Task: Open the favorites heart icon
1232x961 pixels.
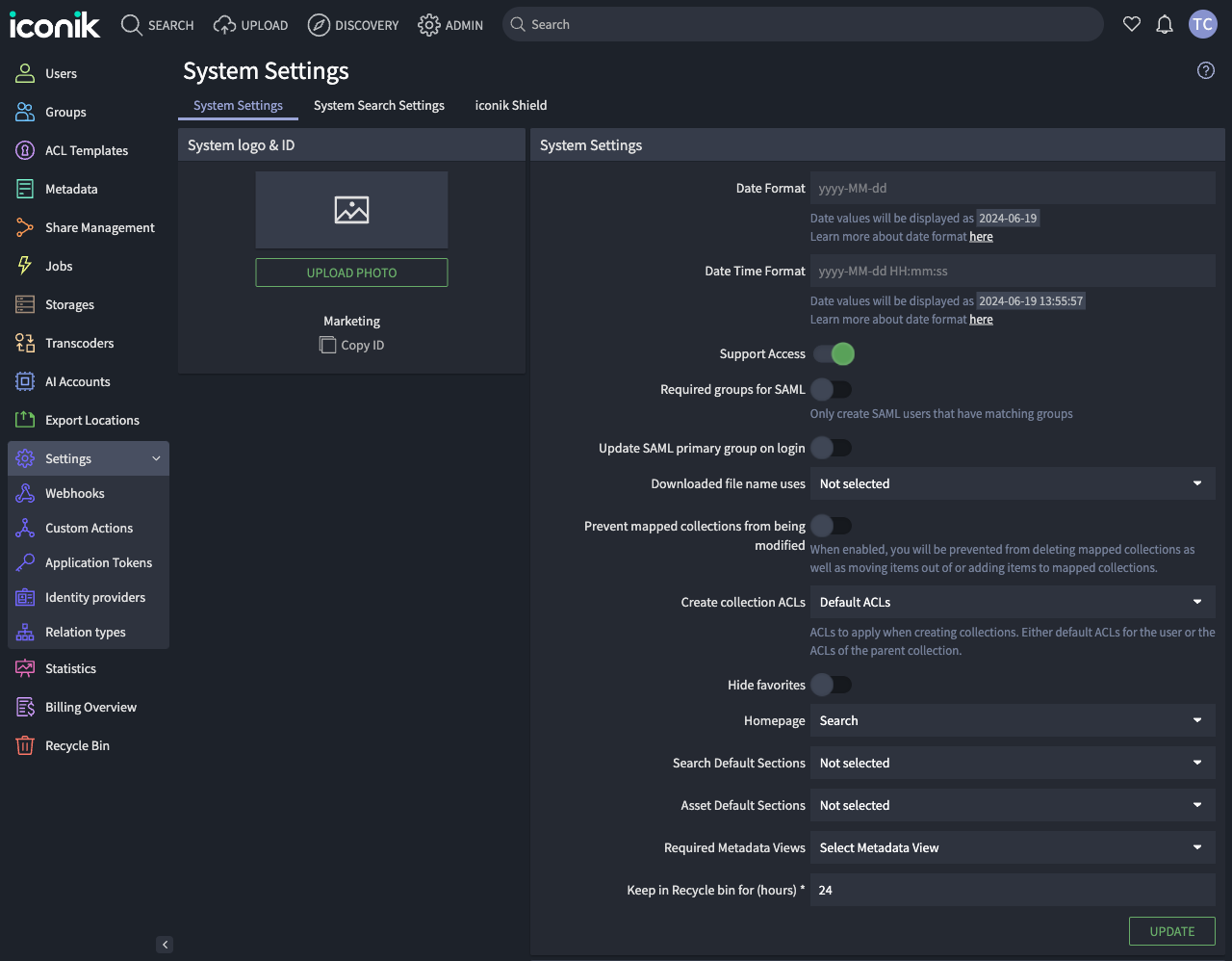Action: pyautogui.click(x=1132, y=24)
